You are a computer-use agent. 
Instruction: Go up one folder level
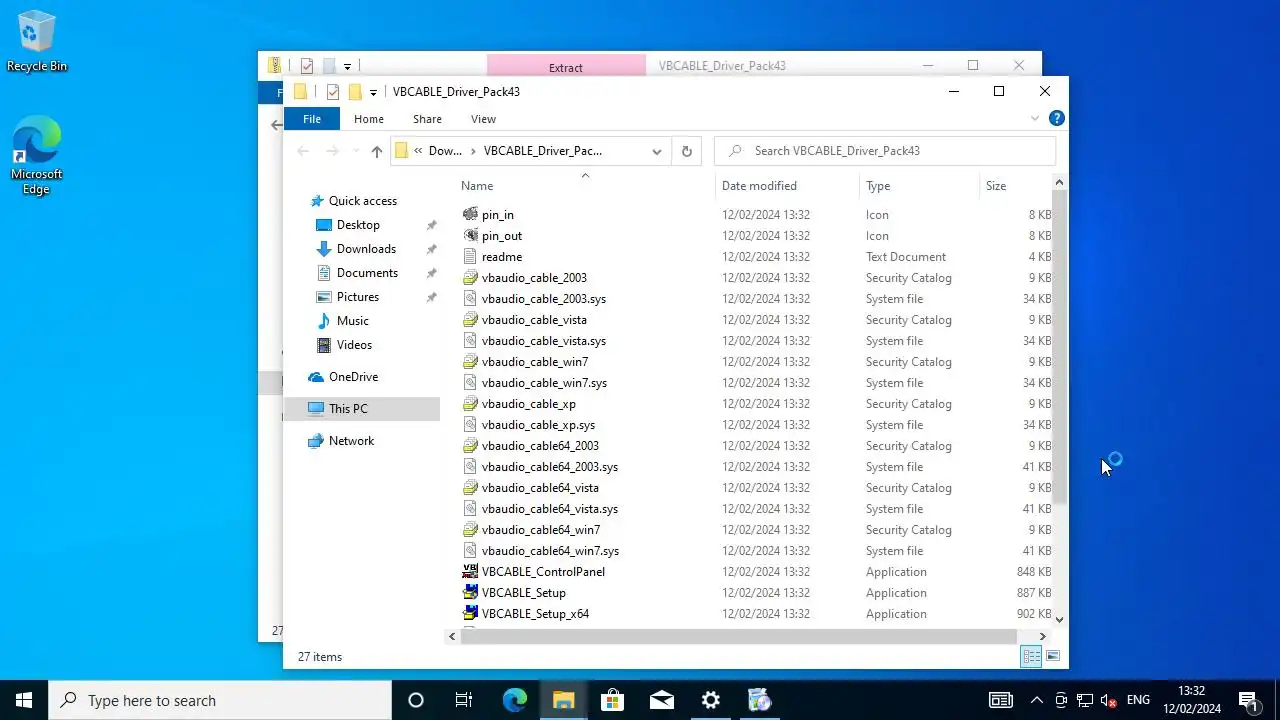[376, 151]
